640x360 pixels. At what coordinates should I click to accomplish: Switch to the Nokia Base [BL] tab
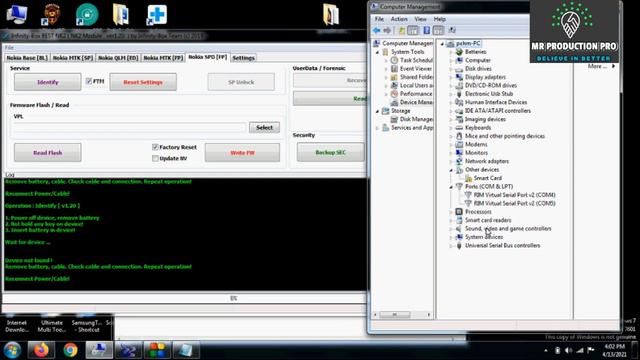27,58
